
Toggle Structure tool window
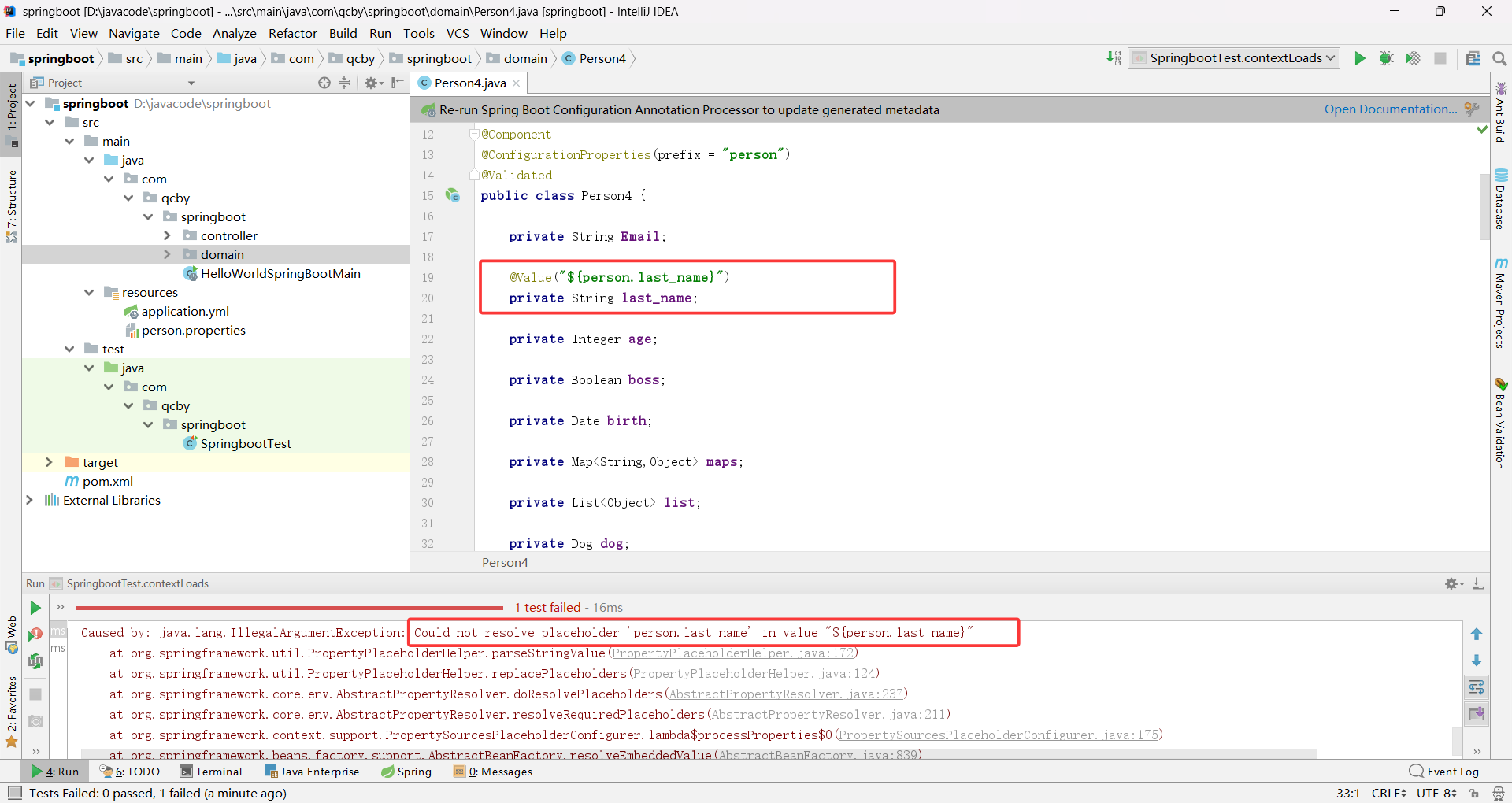[x=12, y=206]
